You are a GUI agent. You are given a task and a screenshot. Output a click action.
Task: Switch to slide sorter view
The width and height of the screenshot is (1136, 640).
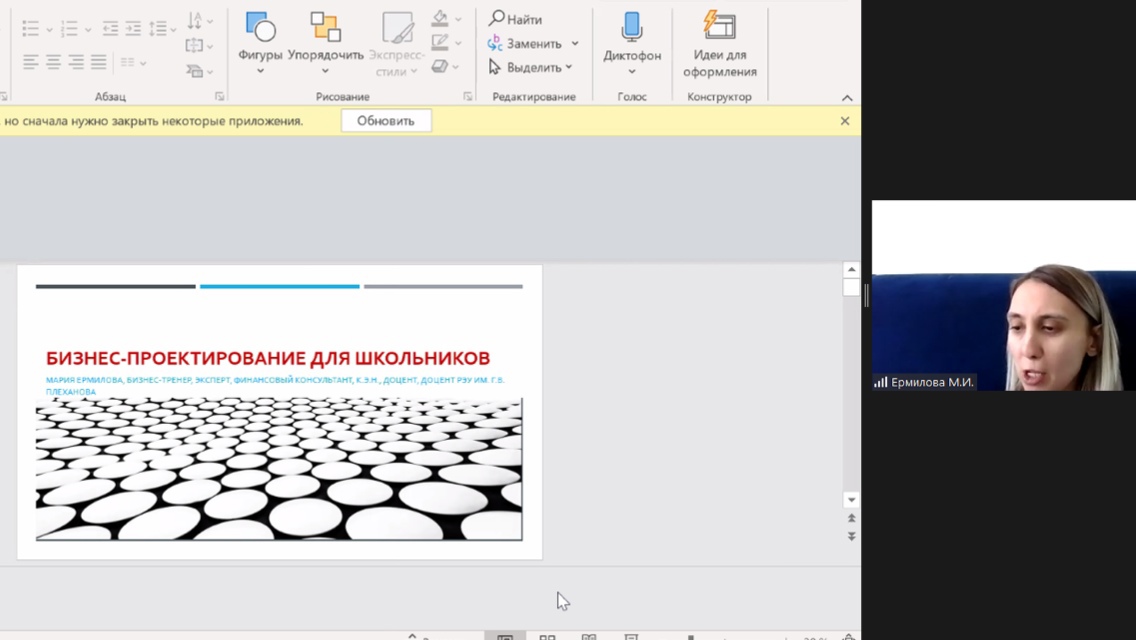[x=547, y=636]
